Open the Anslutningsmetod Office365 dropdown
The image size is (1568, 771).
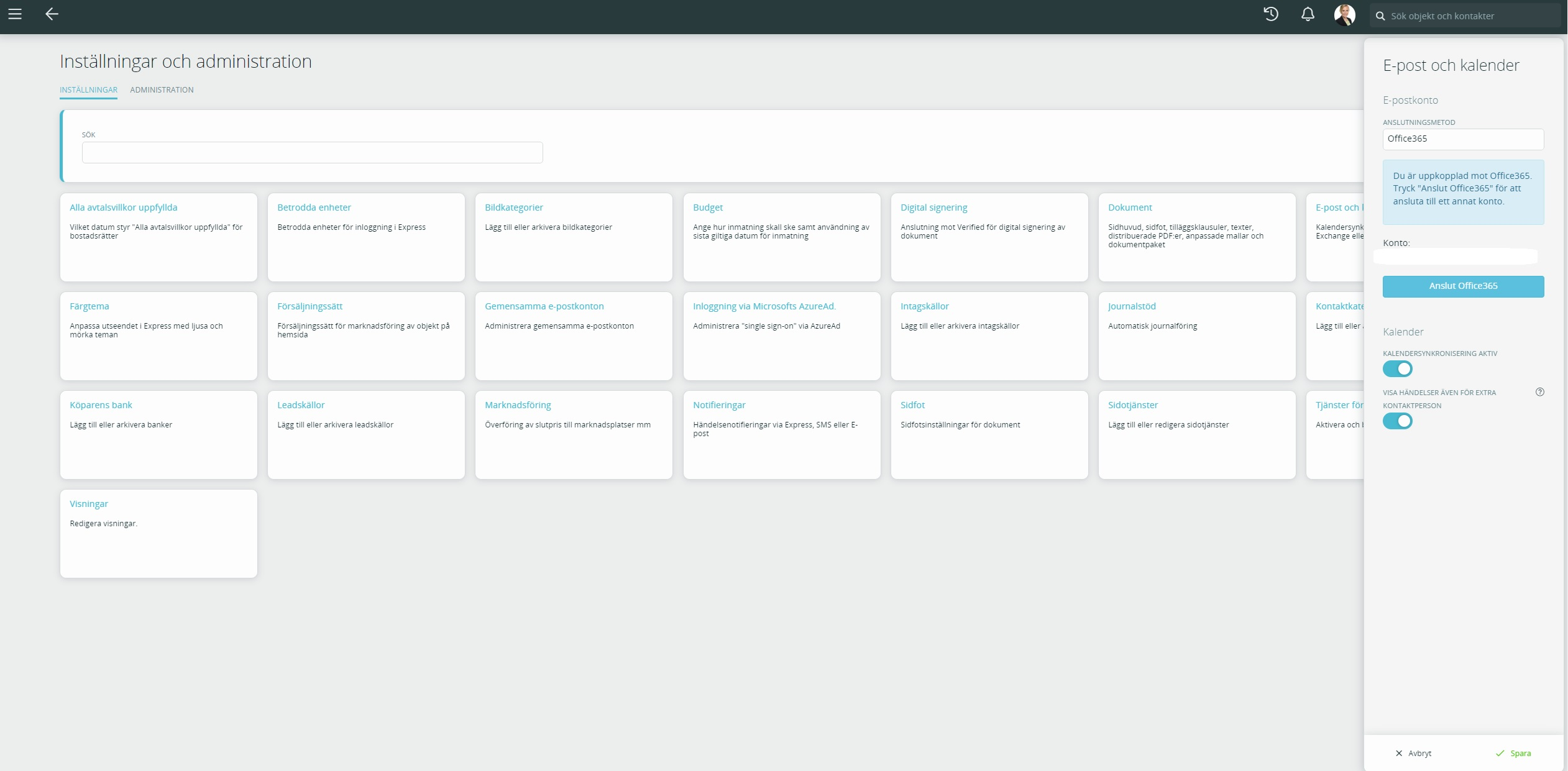(1462, 139)
